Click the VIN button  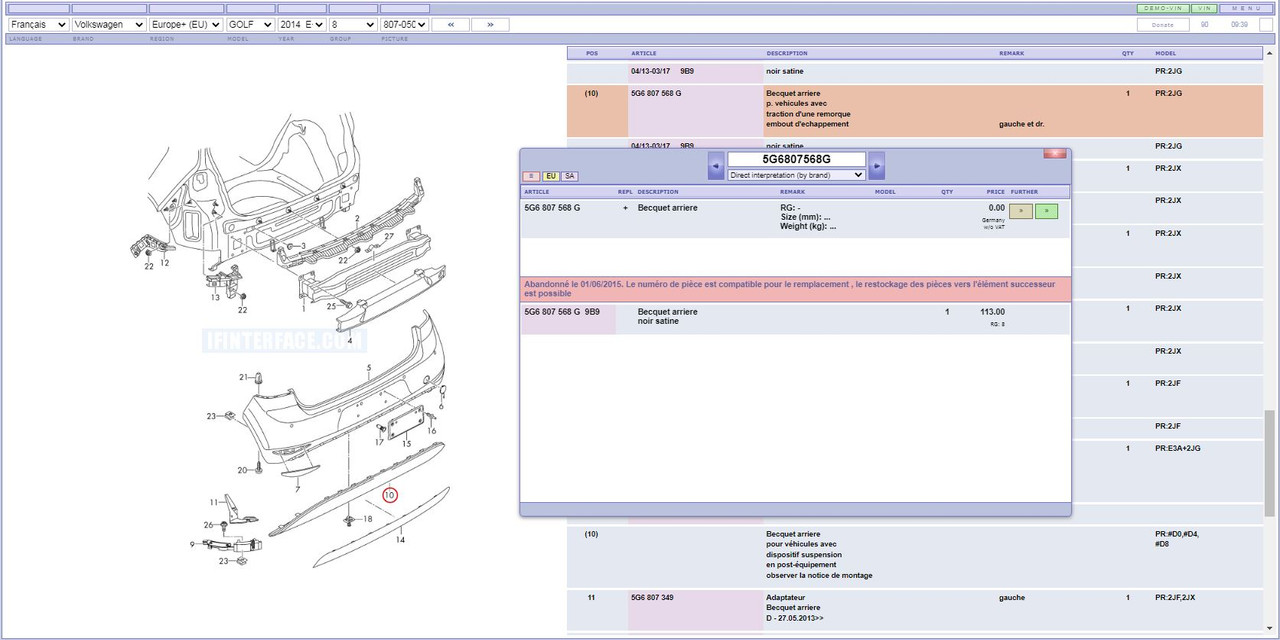click(1202, 8)
